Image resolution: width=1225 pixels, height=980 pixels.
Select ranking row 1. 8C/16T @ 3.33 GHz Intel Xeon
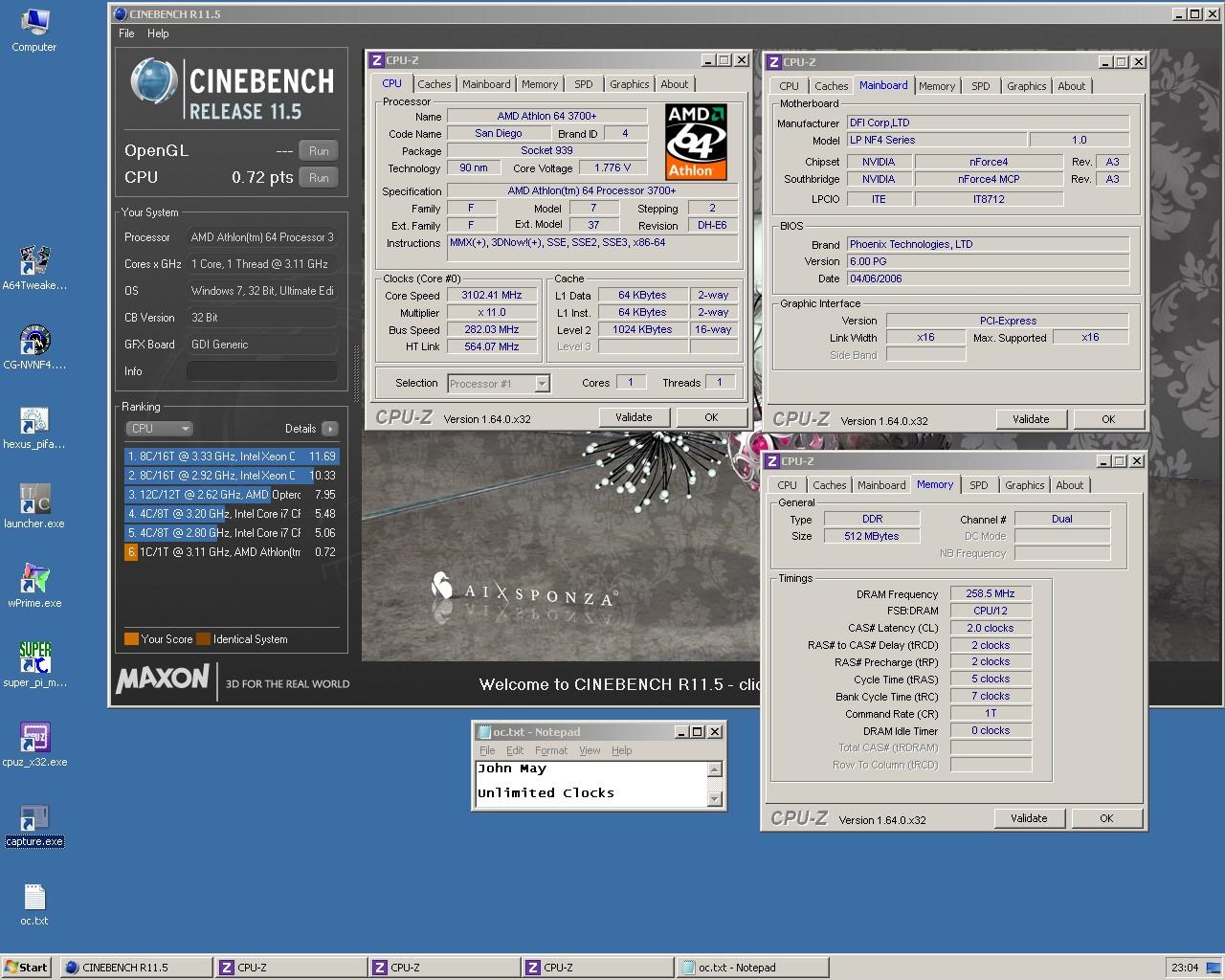[232, 457]
